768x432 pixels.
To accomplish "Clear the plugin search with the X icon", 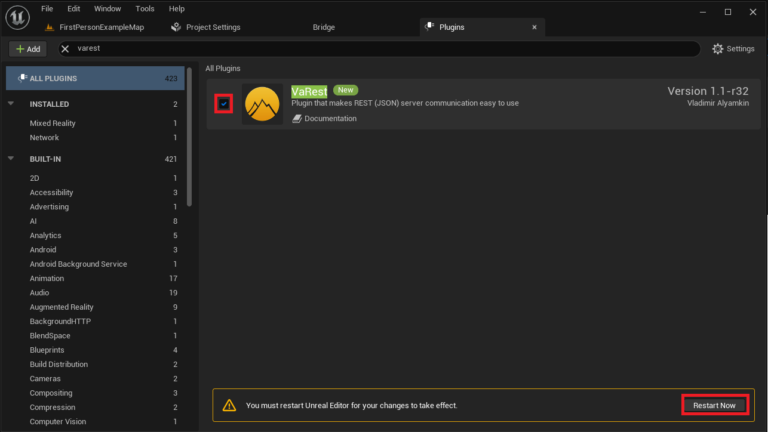I will pyautogui.click(x=65, y=48).
